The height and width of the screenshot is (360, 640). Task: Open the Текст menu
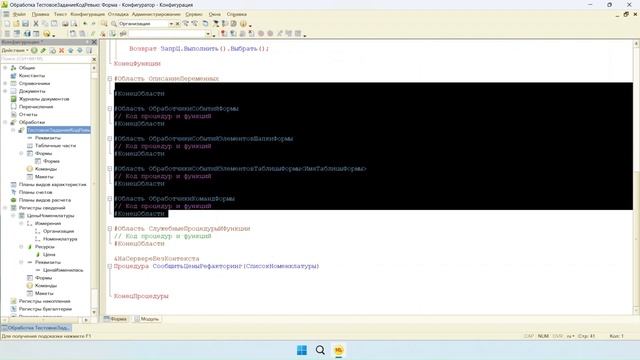(x=60, y=14)
